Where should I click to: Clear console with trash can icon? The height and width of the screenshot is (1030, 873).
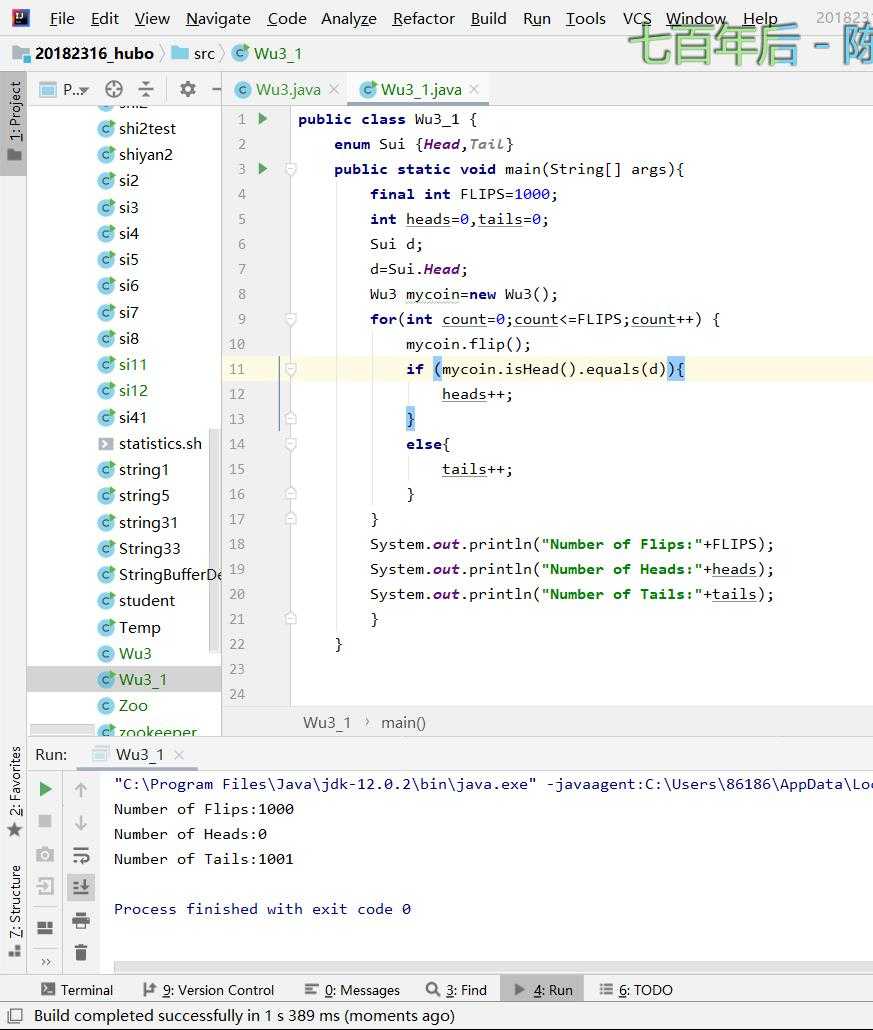pos(81,952)
